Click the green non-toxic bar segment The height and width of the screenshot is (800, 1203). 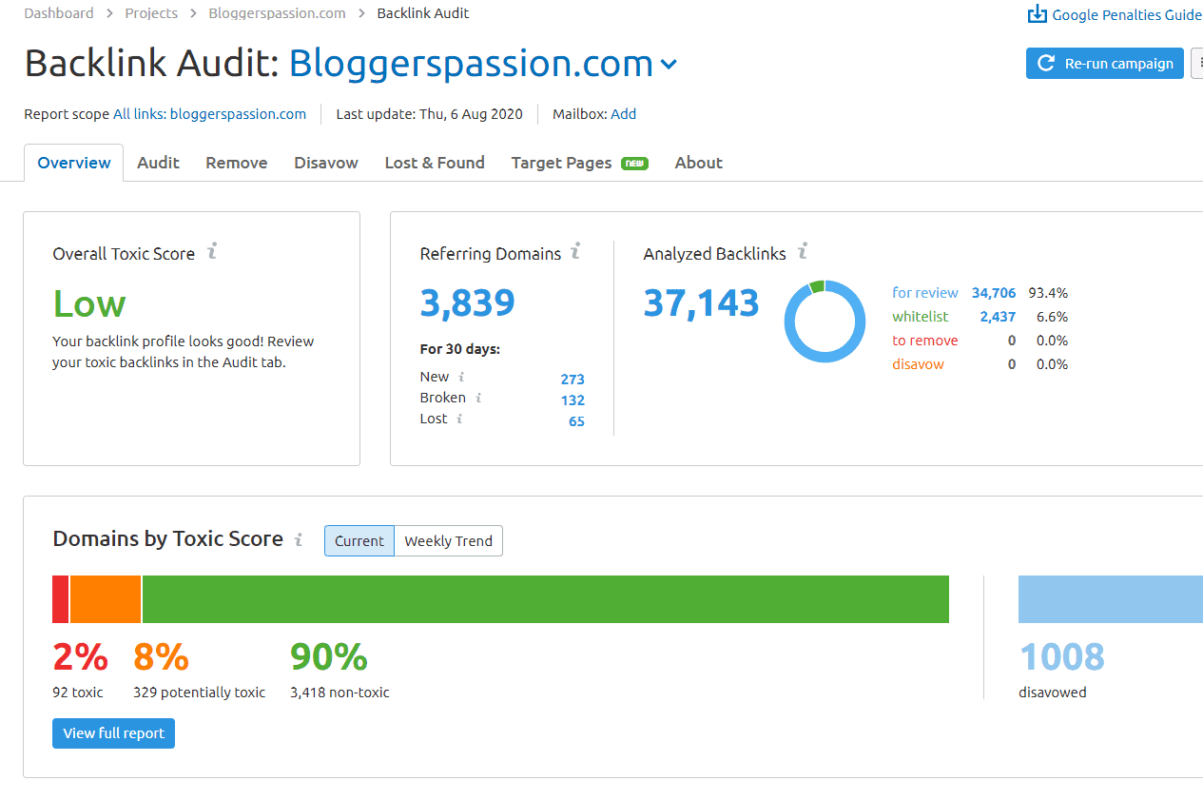pos(546,599)
